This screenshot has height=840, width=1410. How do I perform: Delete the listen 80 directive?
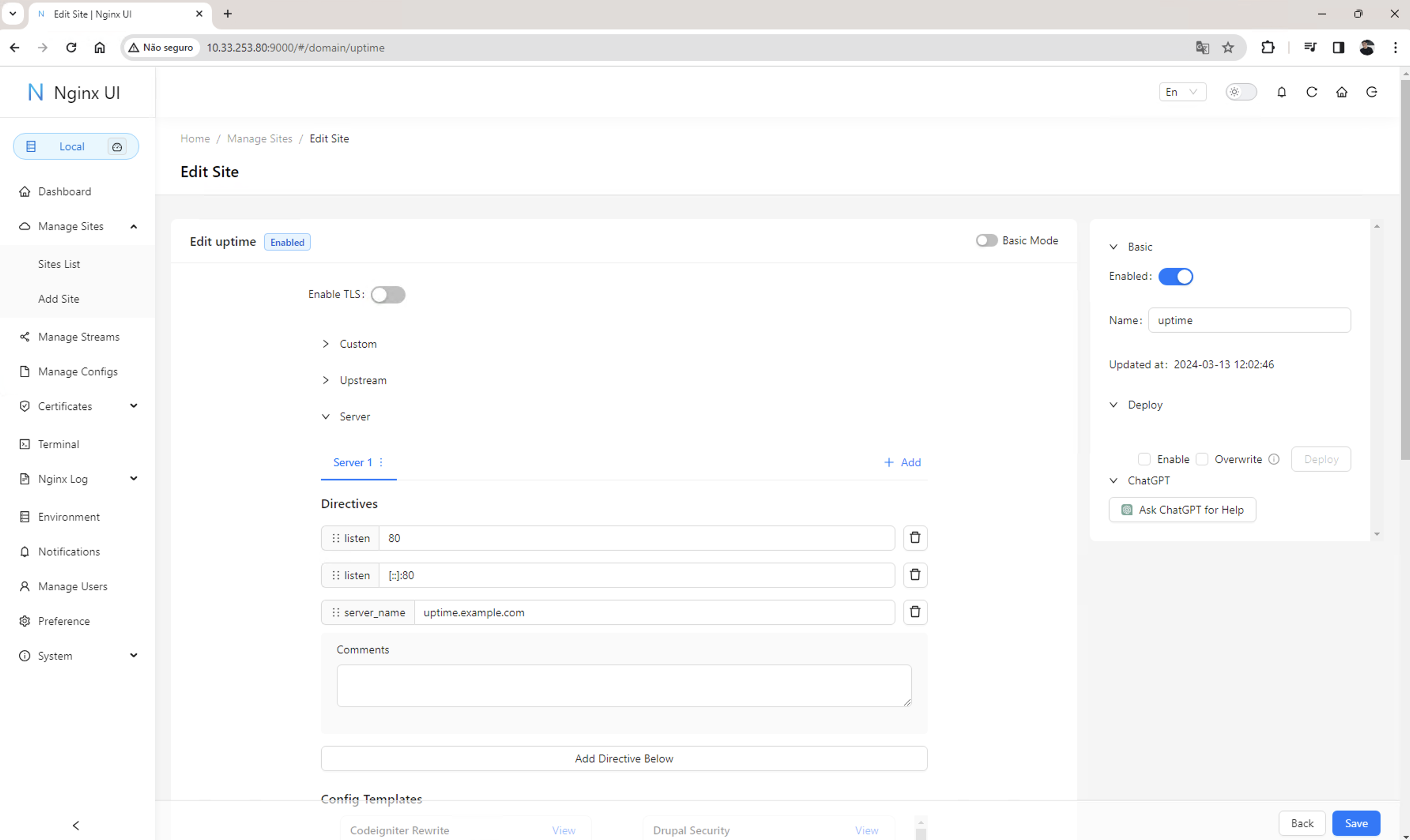pos(915,538)
